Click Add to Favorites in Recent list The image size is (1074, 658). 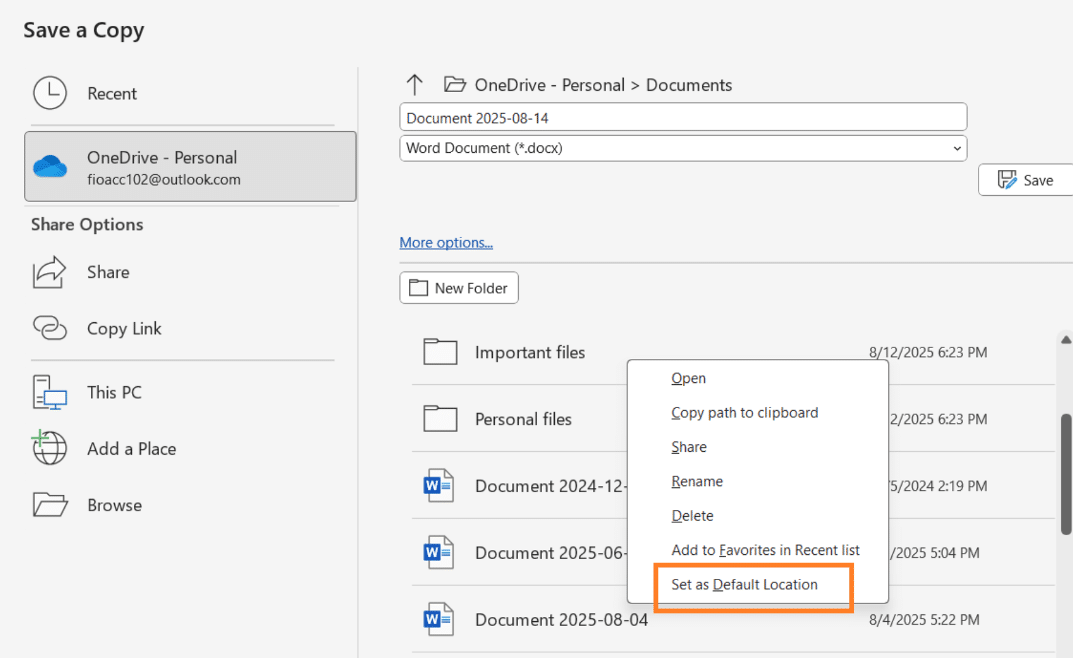[765, 550]
